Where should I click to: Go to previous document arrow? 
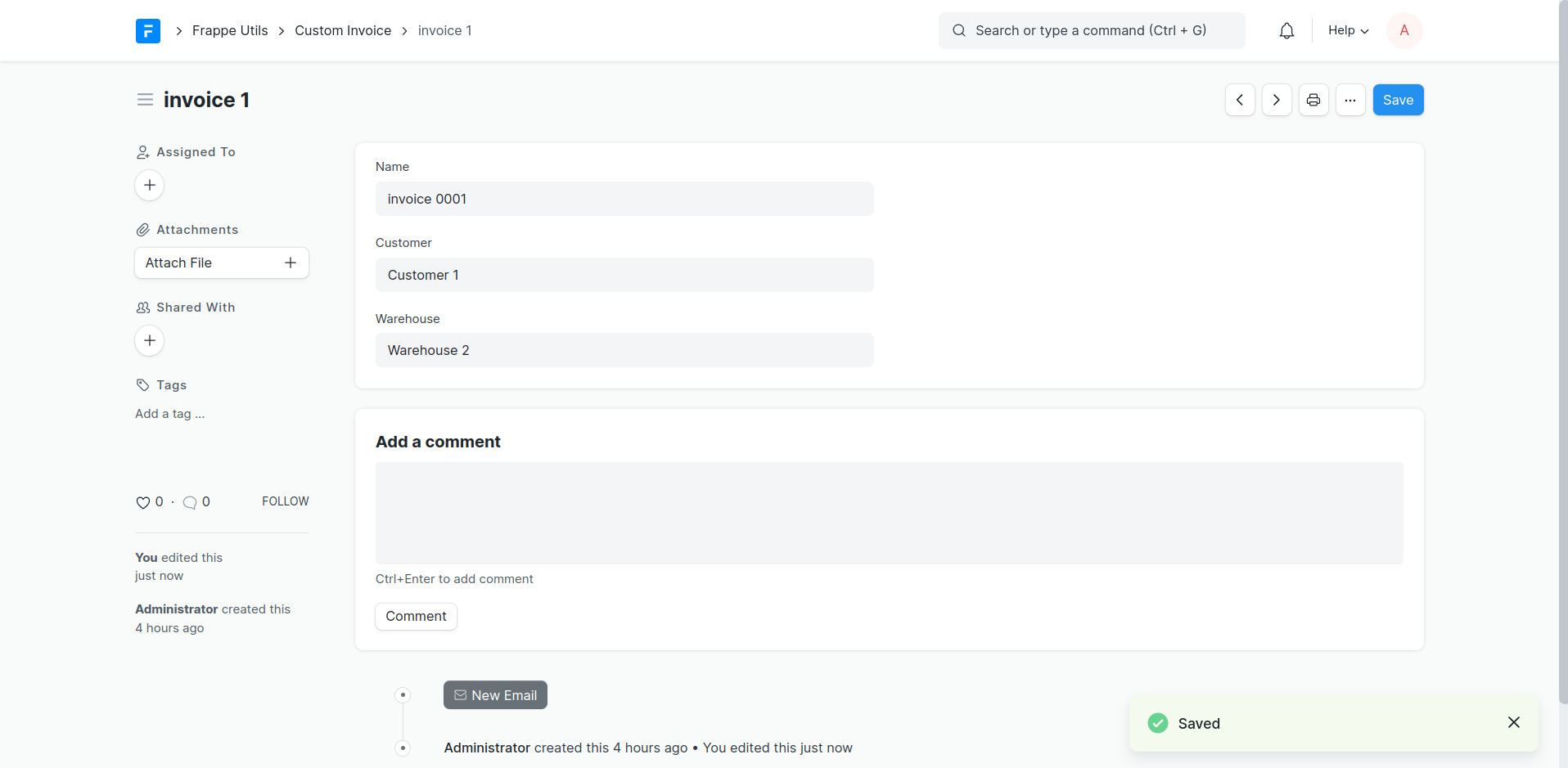[x=1240, y=100]
